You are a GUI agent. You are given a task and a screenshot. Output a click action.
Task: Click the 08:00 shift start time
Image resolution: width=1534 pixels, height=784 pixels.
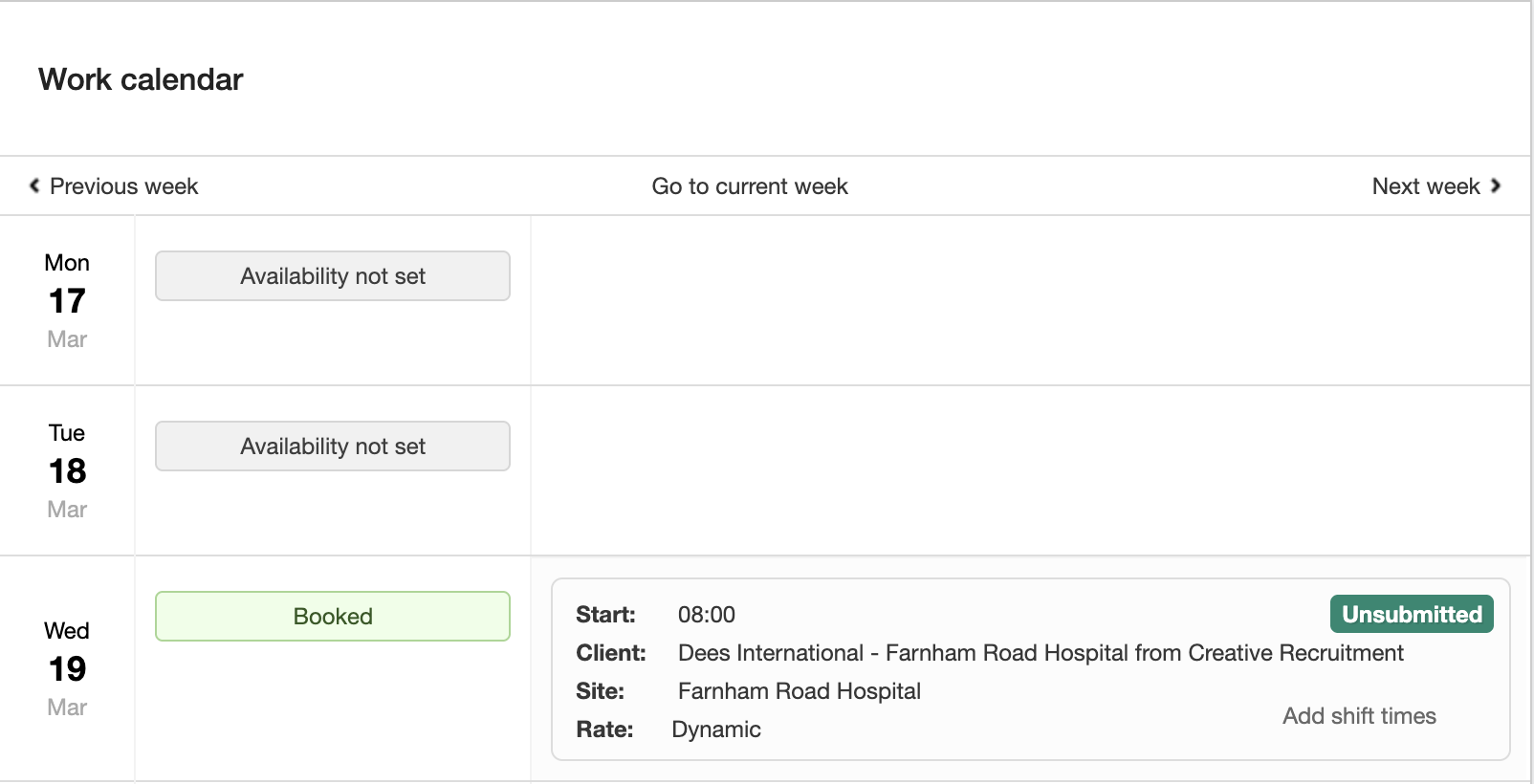707,615
